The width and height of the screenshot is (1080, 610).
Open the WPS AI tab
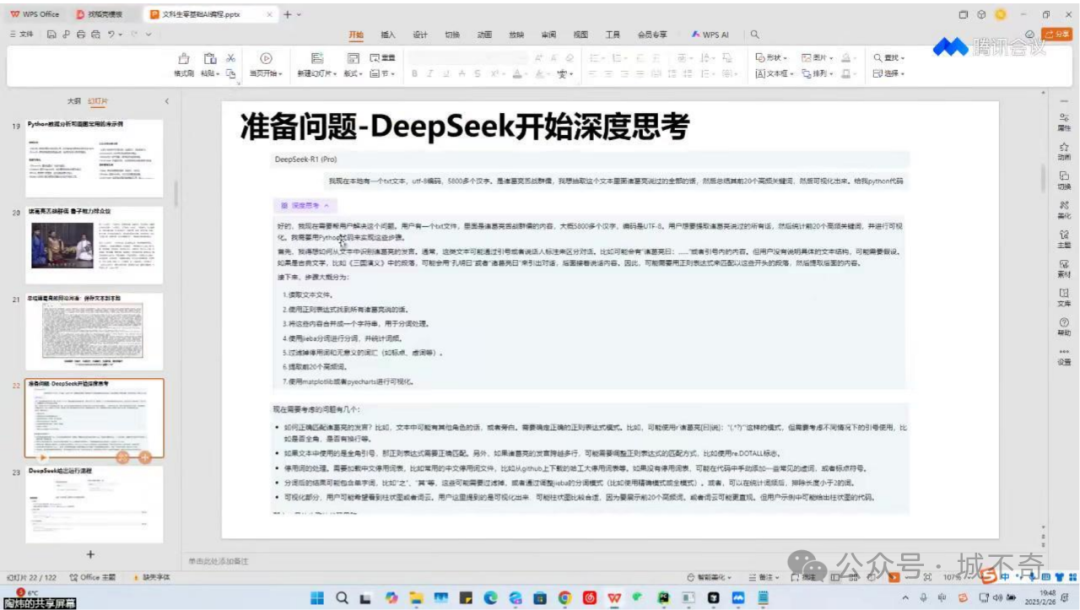coord(710,34)
